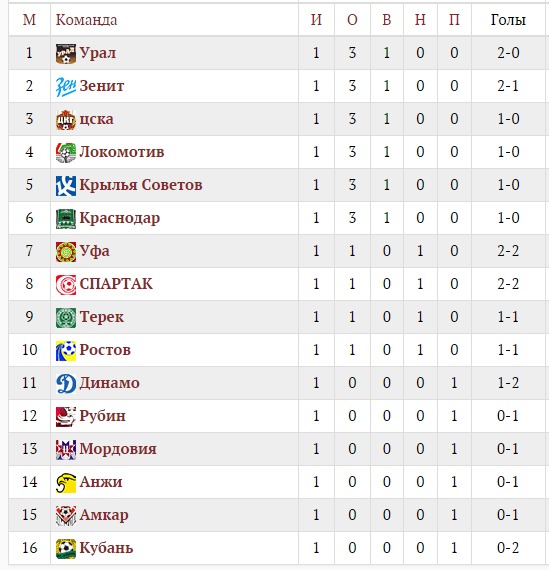Click the Крылья Советов logo icon

[x=66, y=185]
